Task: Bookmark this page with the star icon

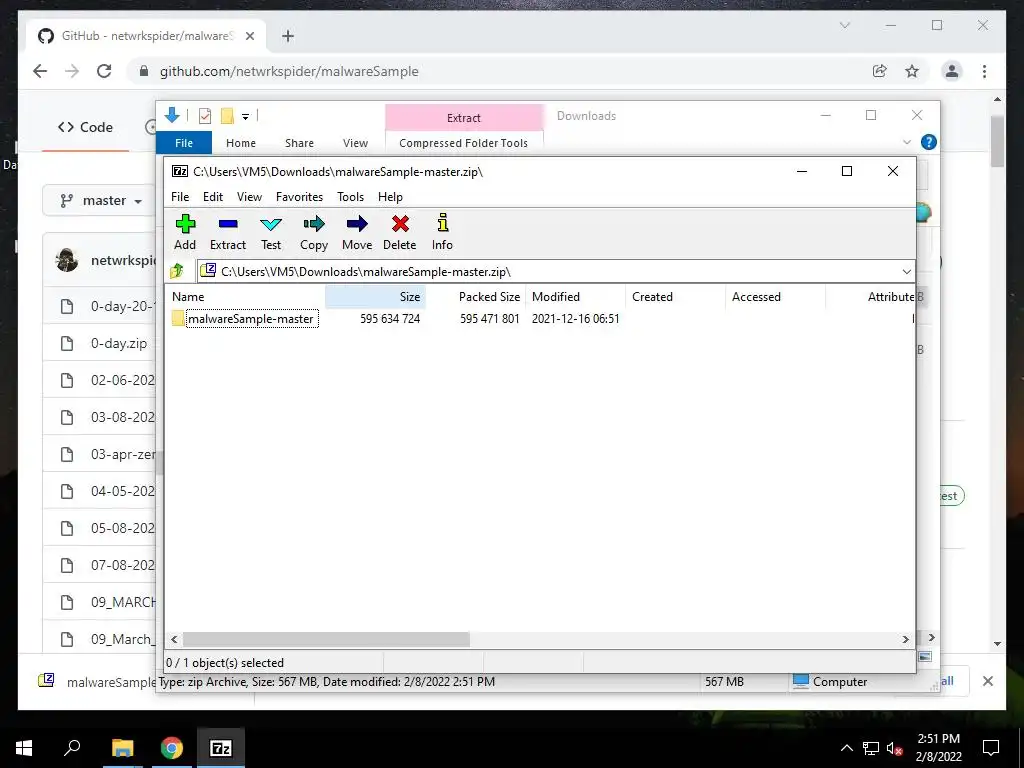Action: [x=912, y=71]
